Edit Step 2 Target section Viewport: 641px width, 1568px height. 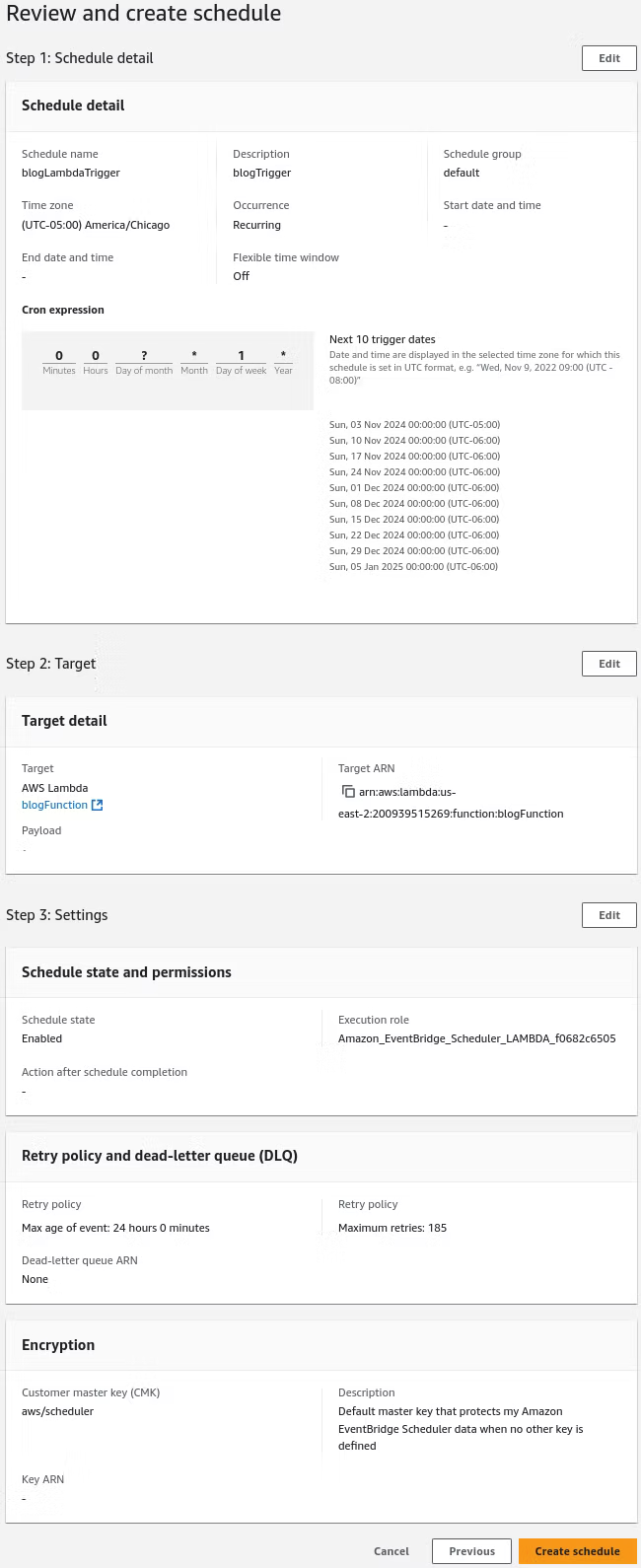point(609,664)
